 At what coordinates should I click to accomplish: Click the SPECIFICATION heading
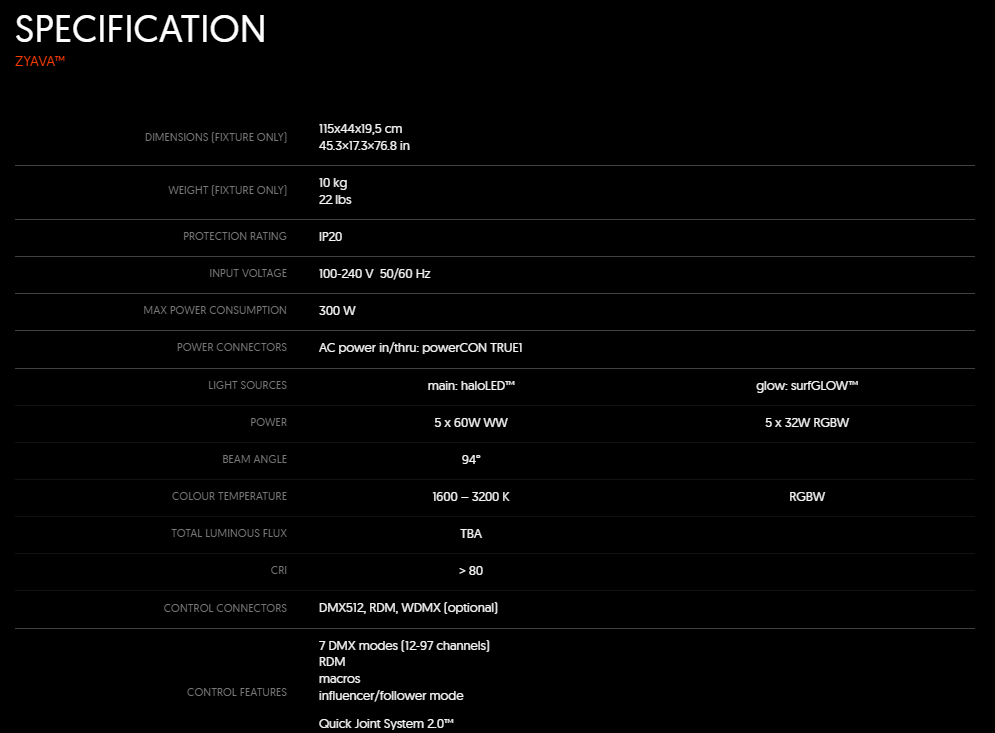pyautogui.click(x=140, y=29)
